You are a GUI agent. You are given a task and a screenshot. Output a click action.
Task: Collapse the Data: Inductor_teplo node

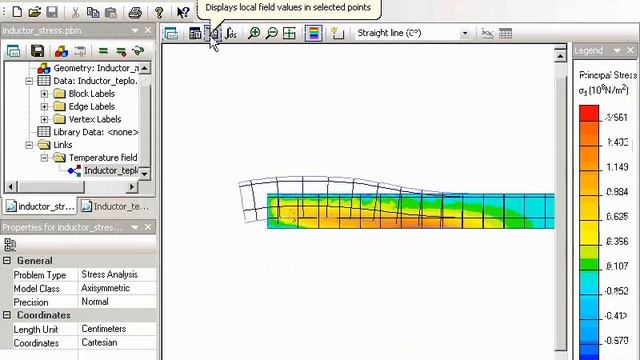click(29, 81)
